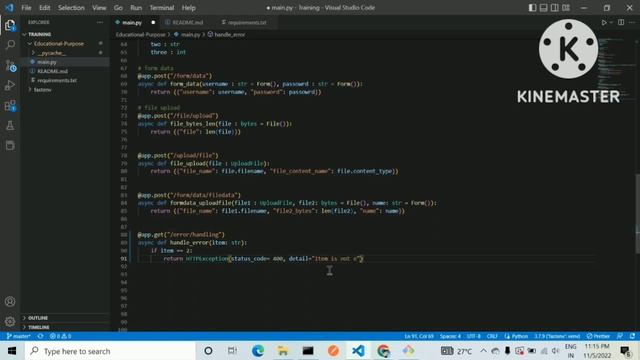
Task: Switch to the README.md editor tab
Action: (x=187, y=22)
